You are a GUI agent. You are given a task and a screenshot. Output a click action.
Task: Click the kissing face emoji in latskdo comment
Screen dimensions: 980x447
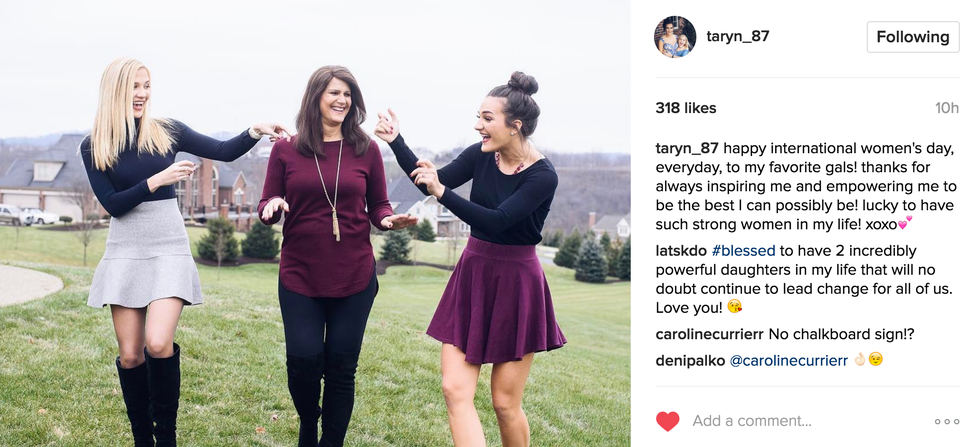point(734,307)
